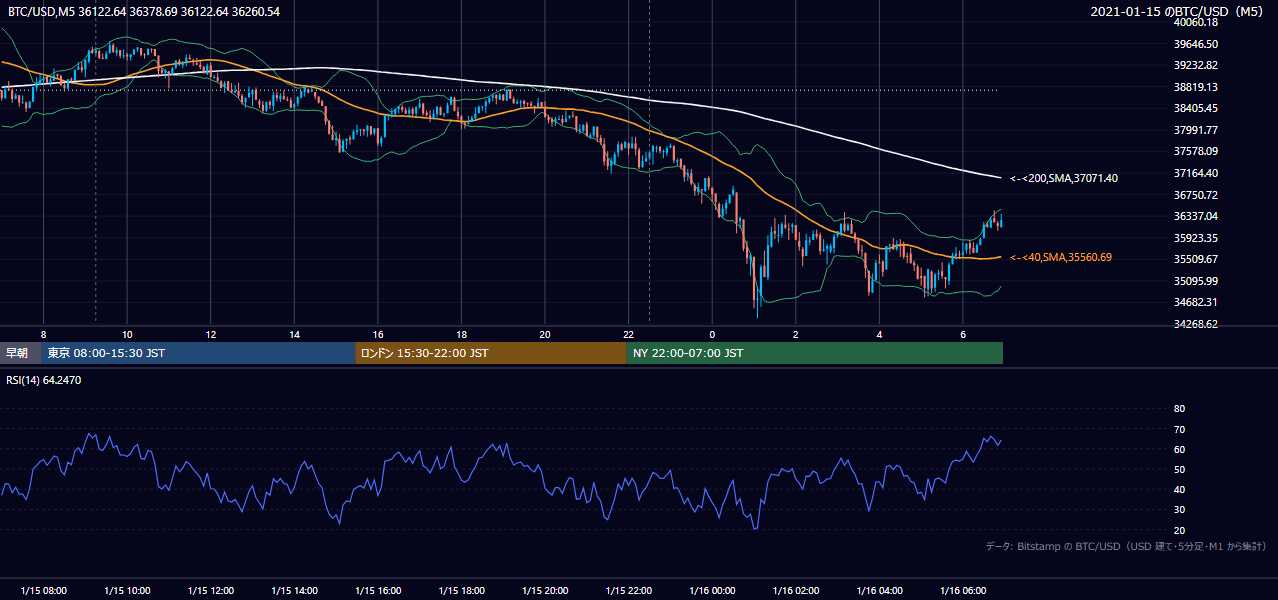Screen dimensions: 1278x600
Task: Click the 東京 08:00-15:30 JST session bar
Action: tap(199, 353)
